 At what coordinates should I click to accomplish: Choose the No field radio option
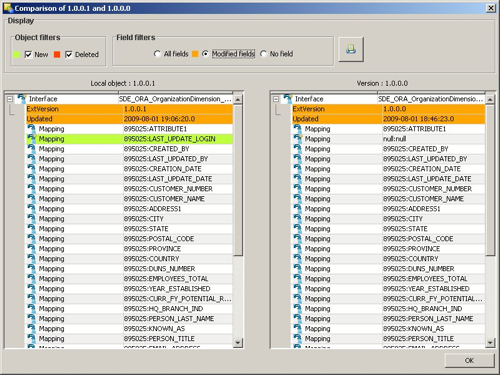(263, 54)
